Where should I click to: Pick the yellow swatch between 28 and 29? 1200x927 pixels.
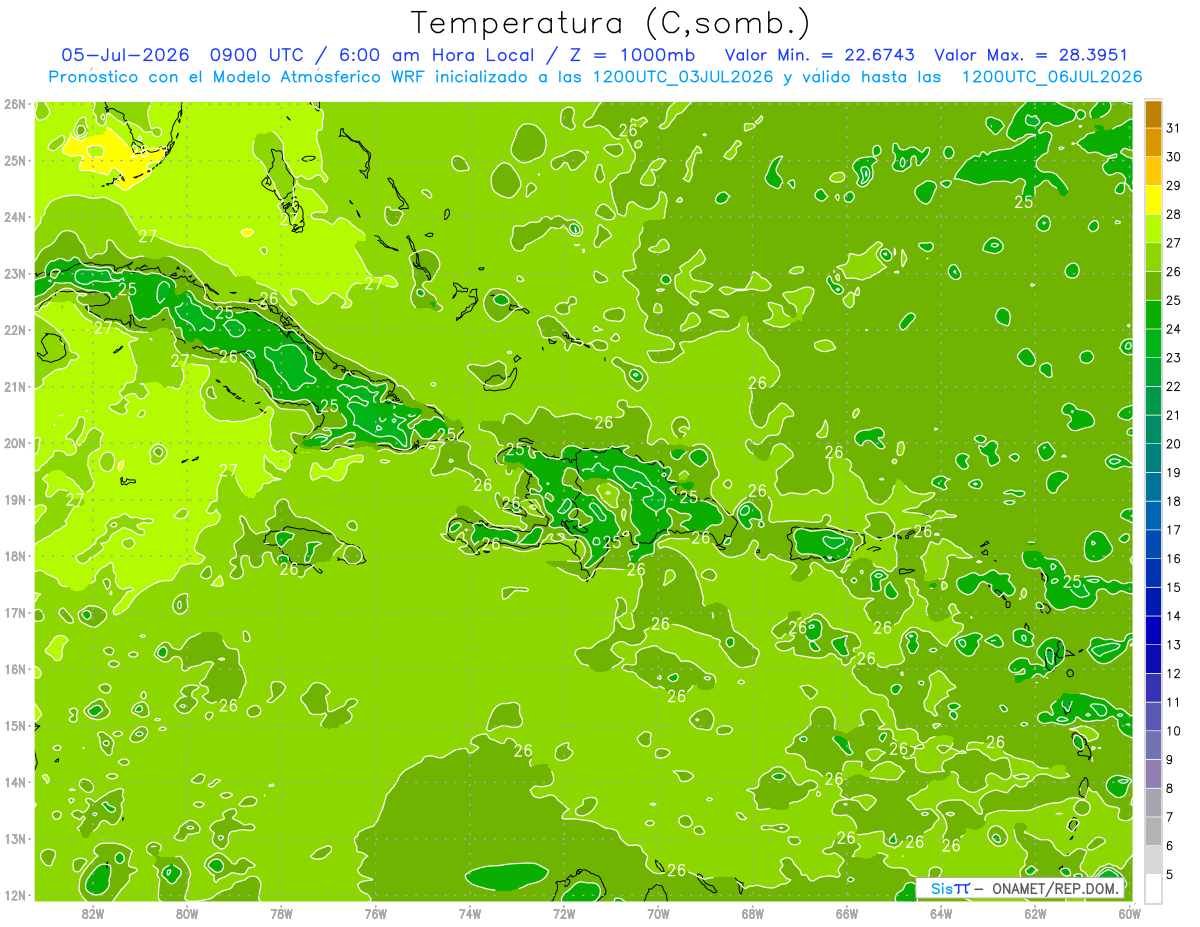(1153, 200)
